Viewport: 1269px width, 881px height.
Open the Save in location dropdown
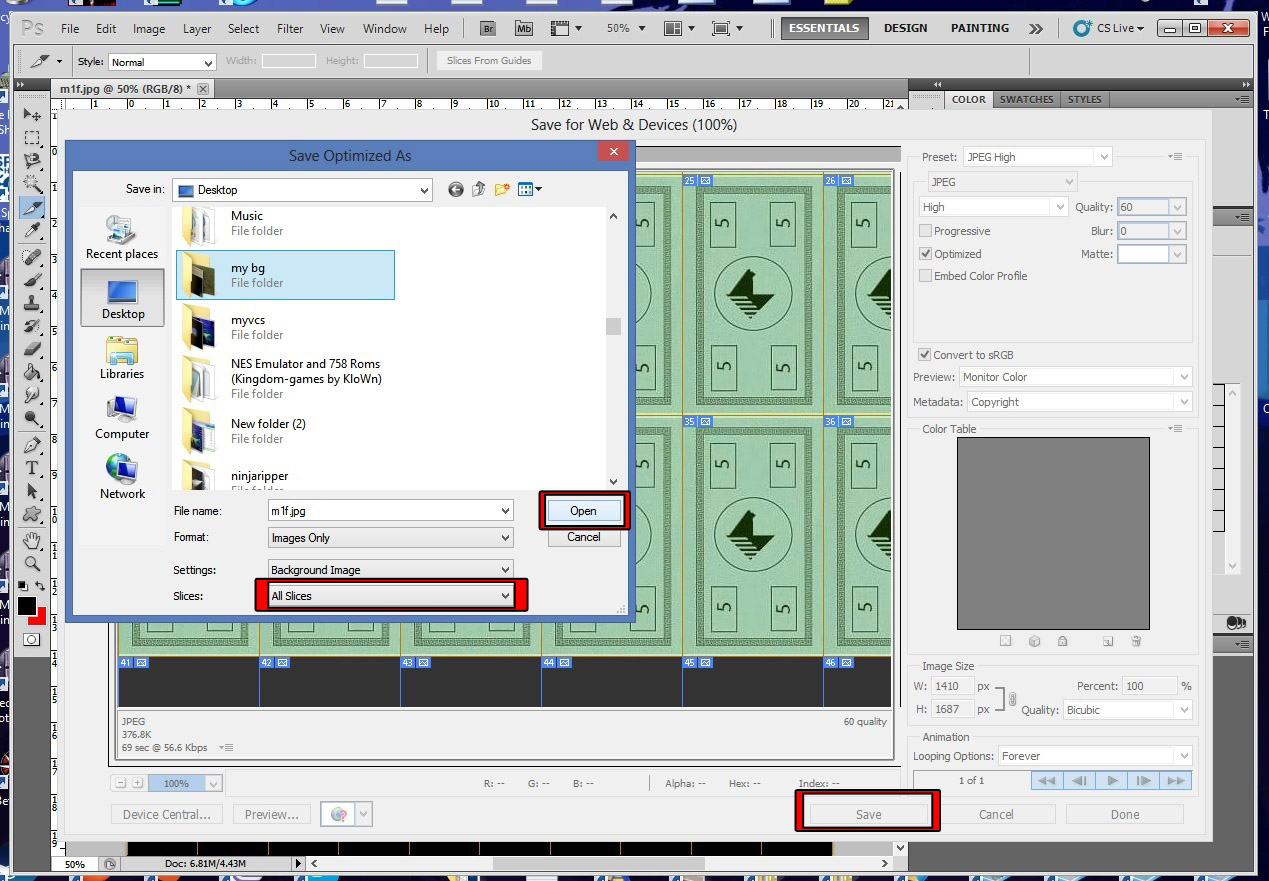point(302,190)
